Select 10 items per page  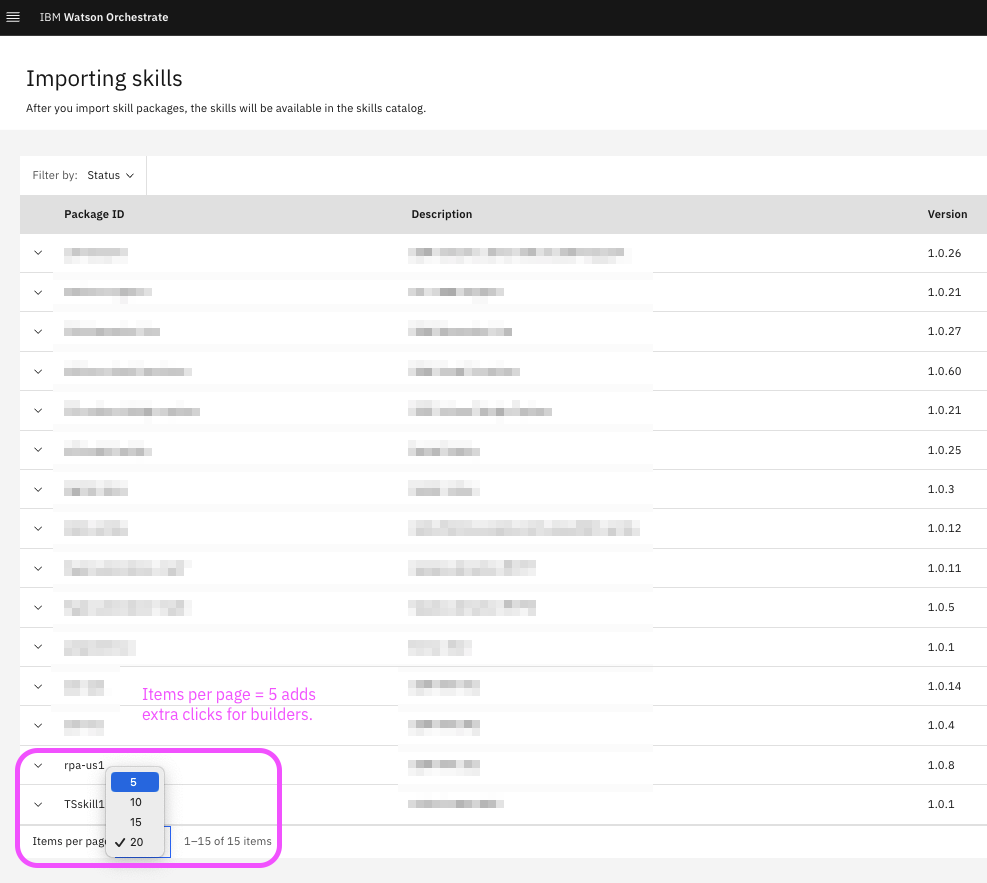click(135, 802)
